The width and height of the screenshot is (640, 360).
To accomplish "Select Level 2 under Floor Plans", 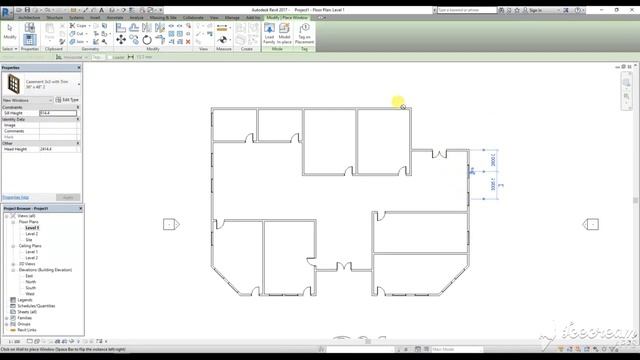I will [31, 234].
